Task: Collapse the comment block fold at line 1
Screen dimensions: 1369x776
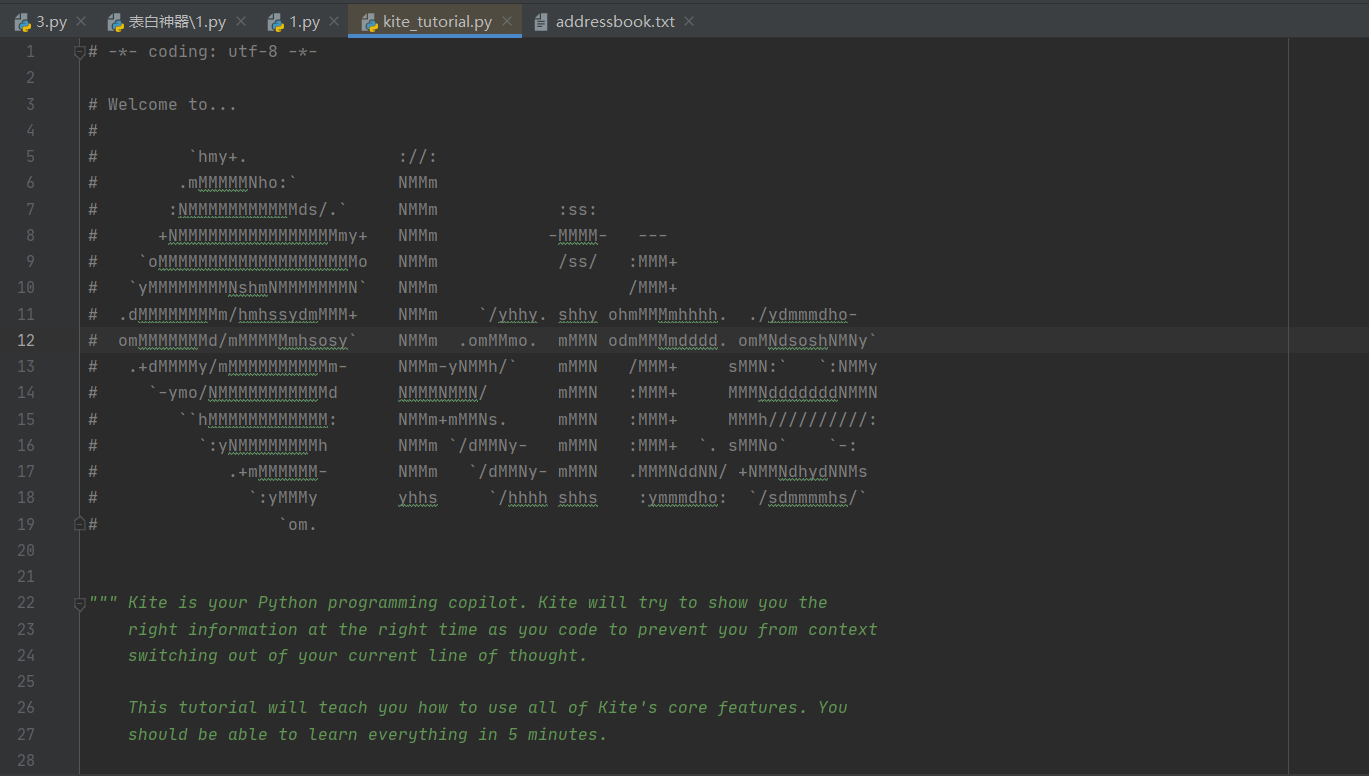Action: [x=79, y=52]
